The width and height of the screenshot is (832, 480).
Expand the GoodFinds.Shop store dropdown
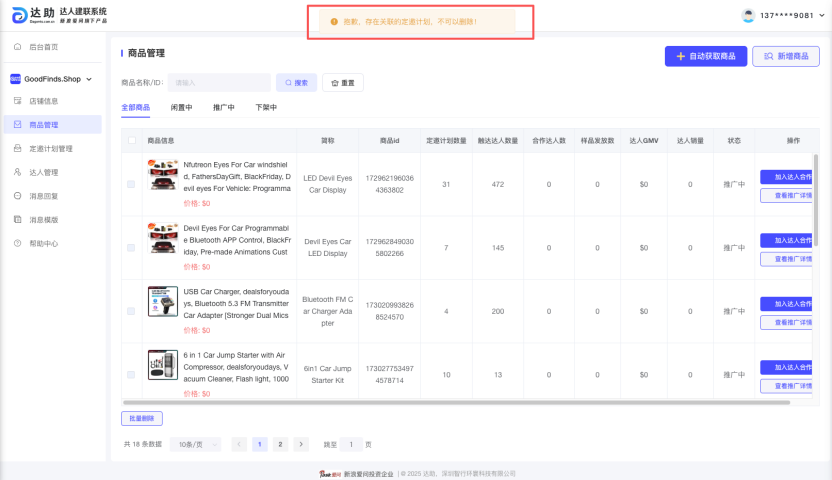[x=89, y=79]
